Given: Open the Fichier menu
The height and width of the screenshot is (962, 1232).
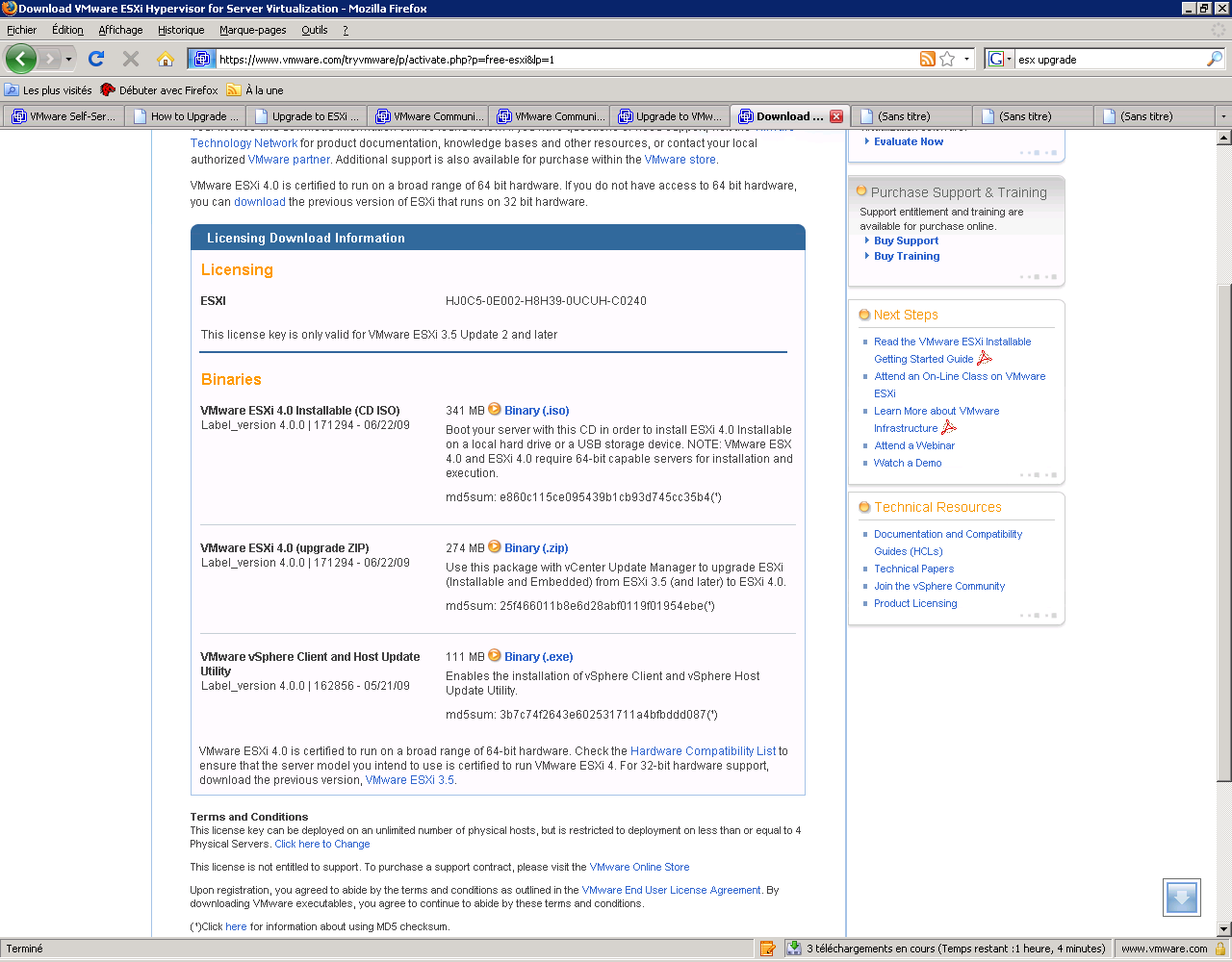Looking at the screenshot, I should (22, 30).
